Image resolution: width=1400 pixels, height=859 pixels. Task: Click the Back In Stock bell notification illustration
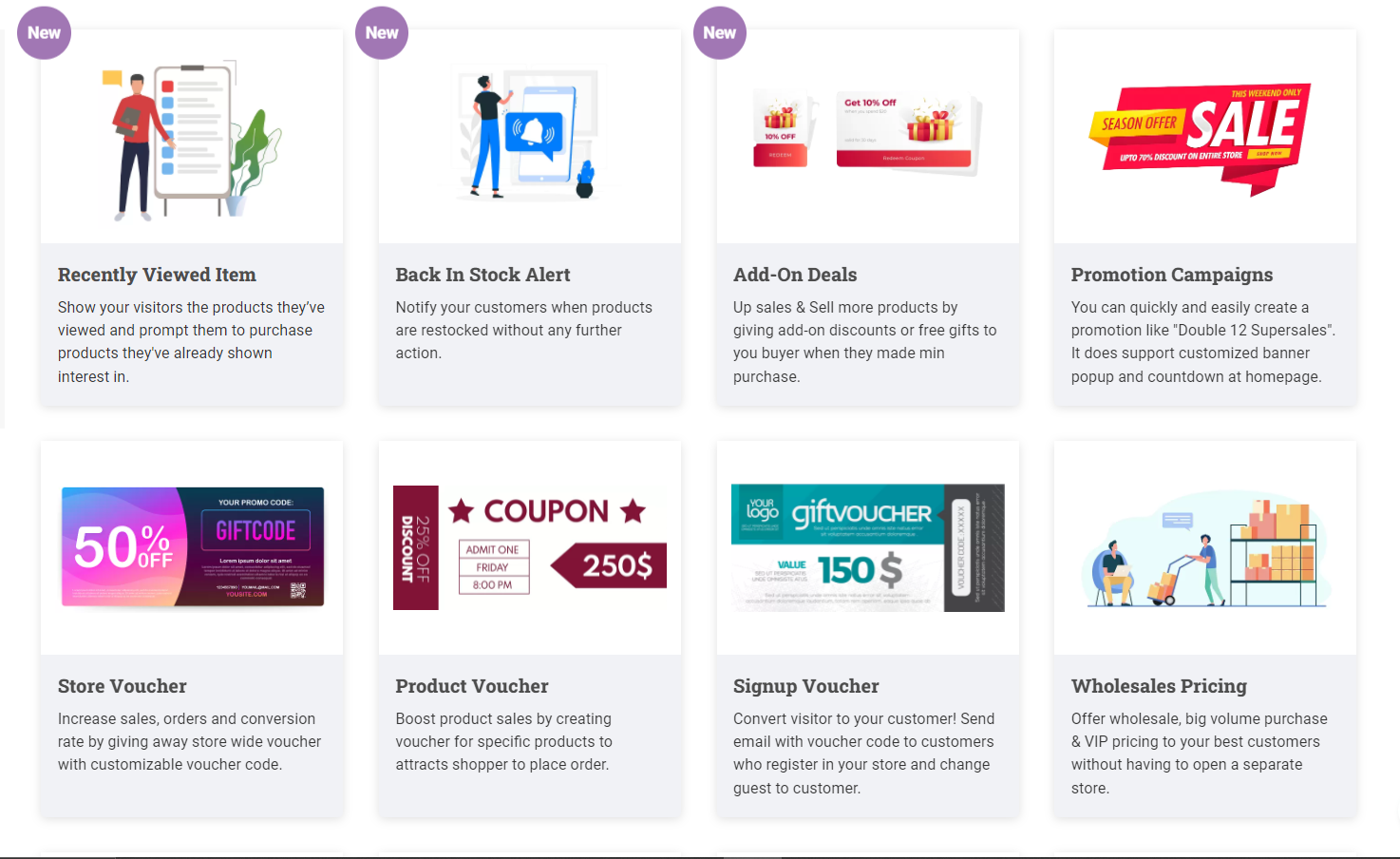[530, 132]
